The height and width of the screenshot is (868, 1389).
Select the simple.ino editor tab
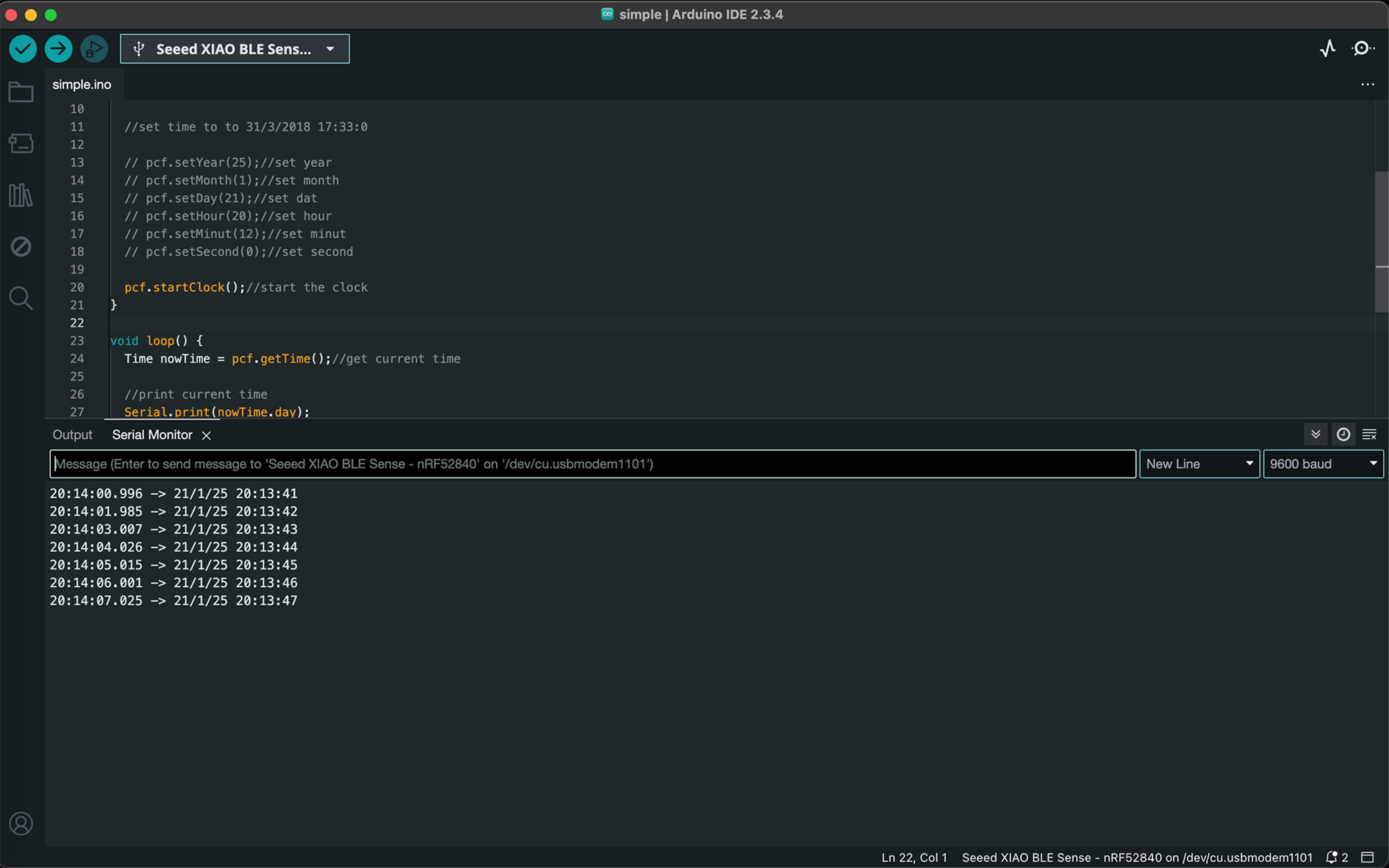(82, 84)
